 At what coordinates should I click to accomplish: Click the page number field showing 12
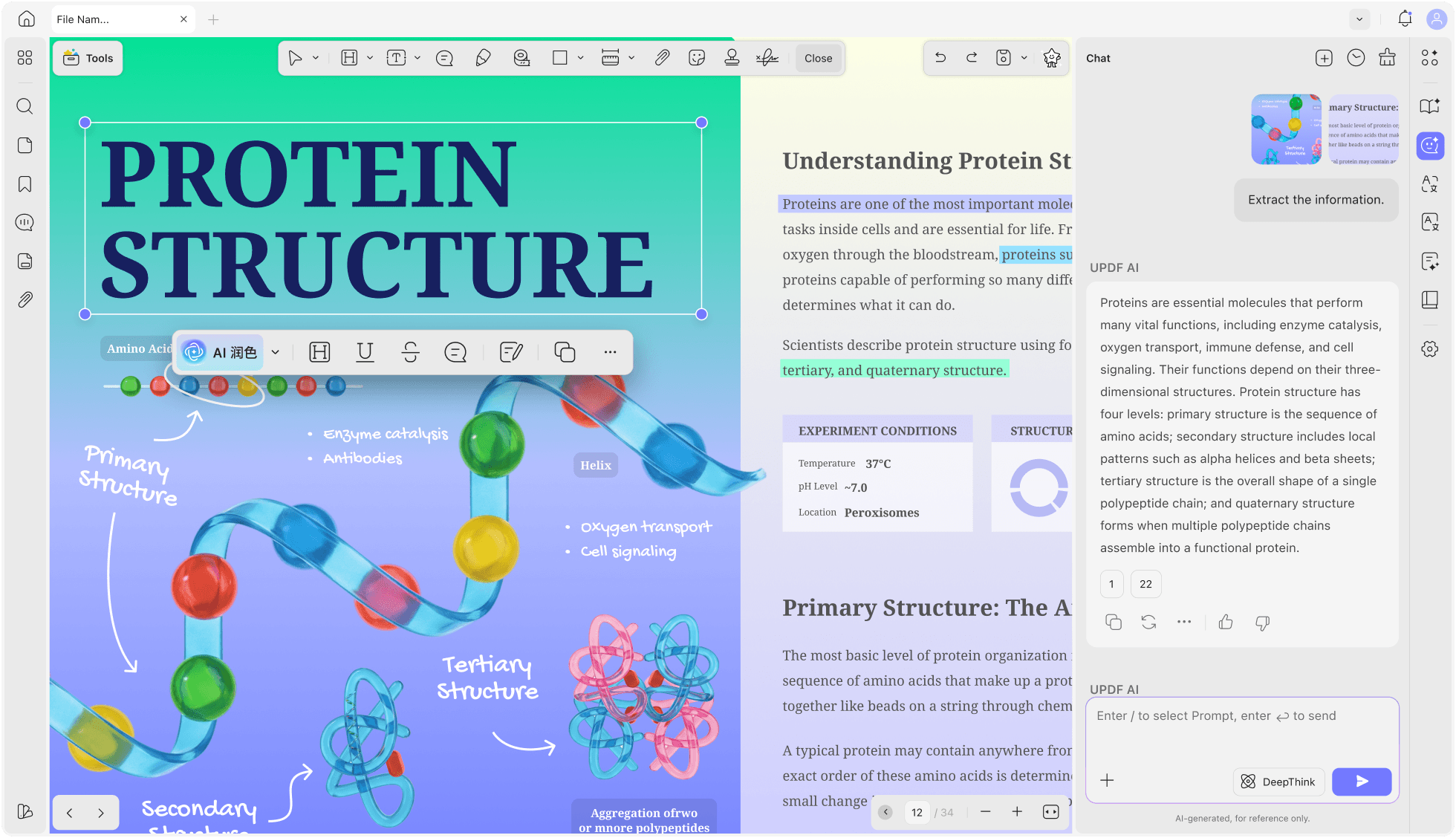coord(917,812)
